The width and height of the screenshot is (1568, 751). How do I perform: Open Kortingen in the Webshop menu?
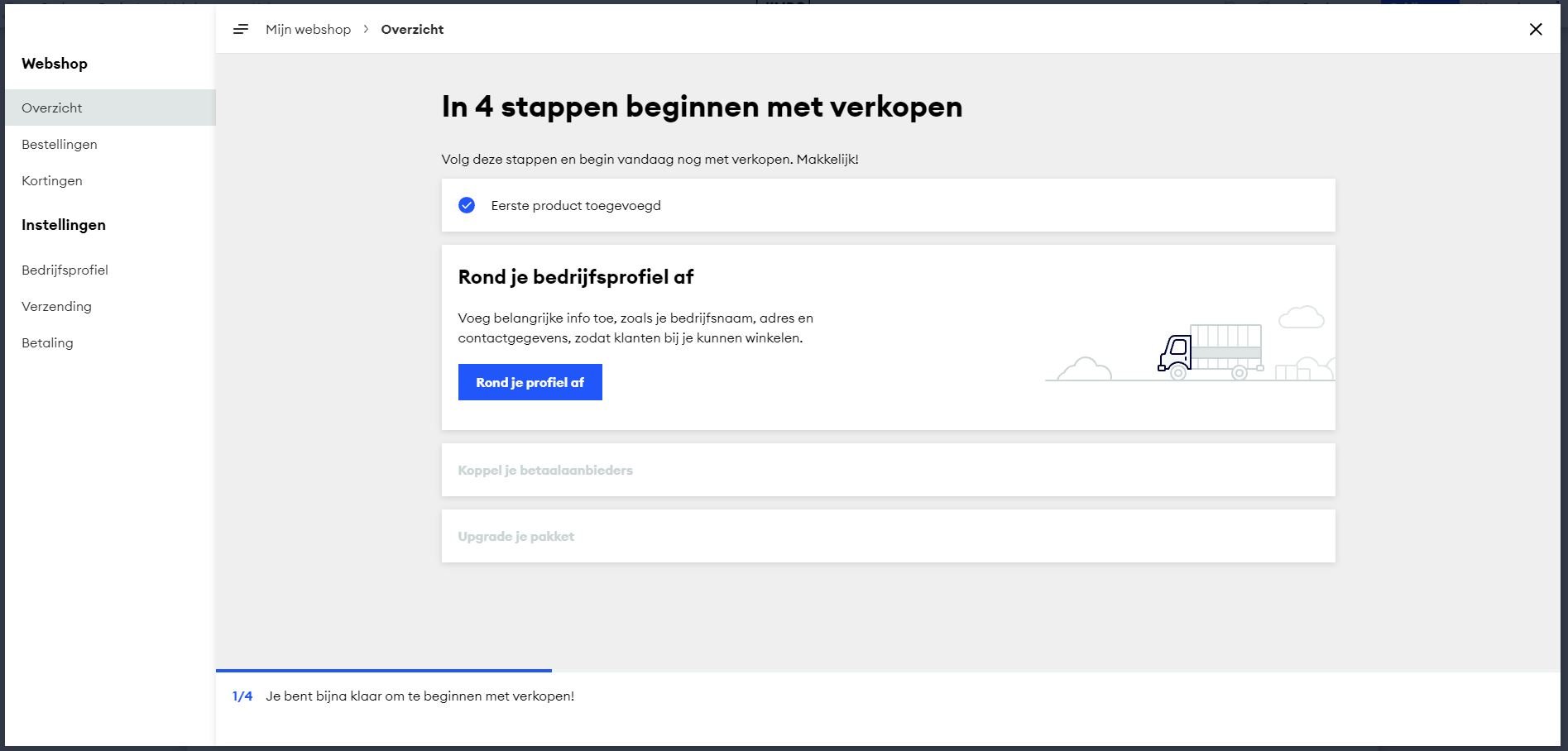point(52,181)
